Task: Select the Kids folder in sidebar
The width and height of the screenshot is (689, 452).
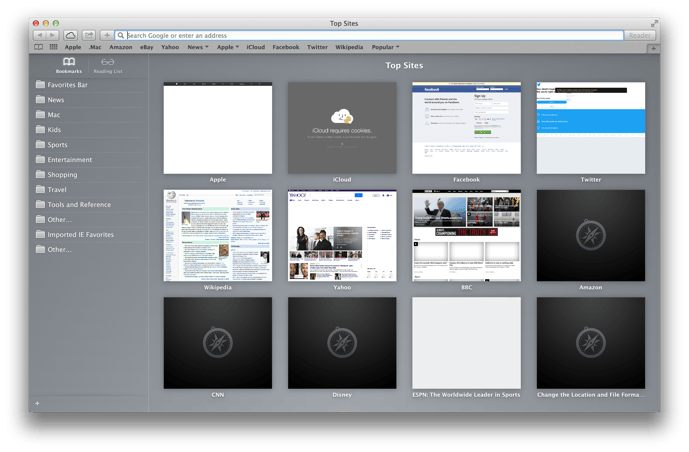Action: pos(89,130)
